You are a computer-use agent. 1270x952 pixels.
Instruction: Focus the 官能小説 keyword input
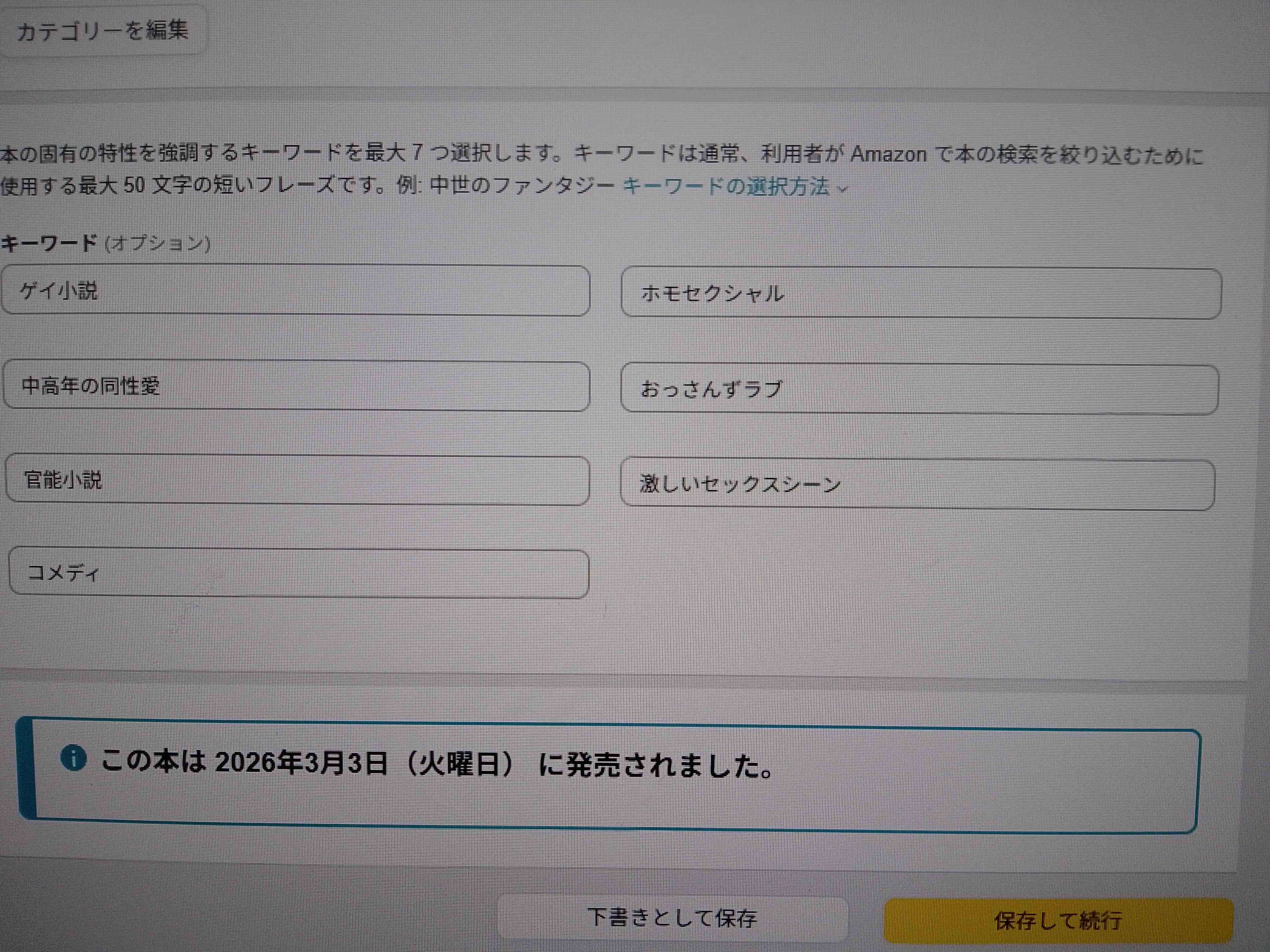(298, 480)
